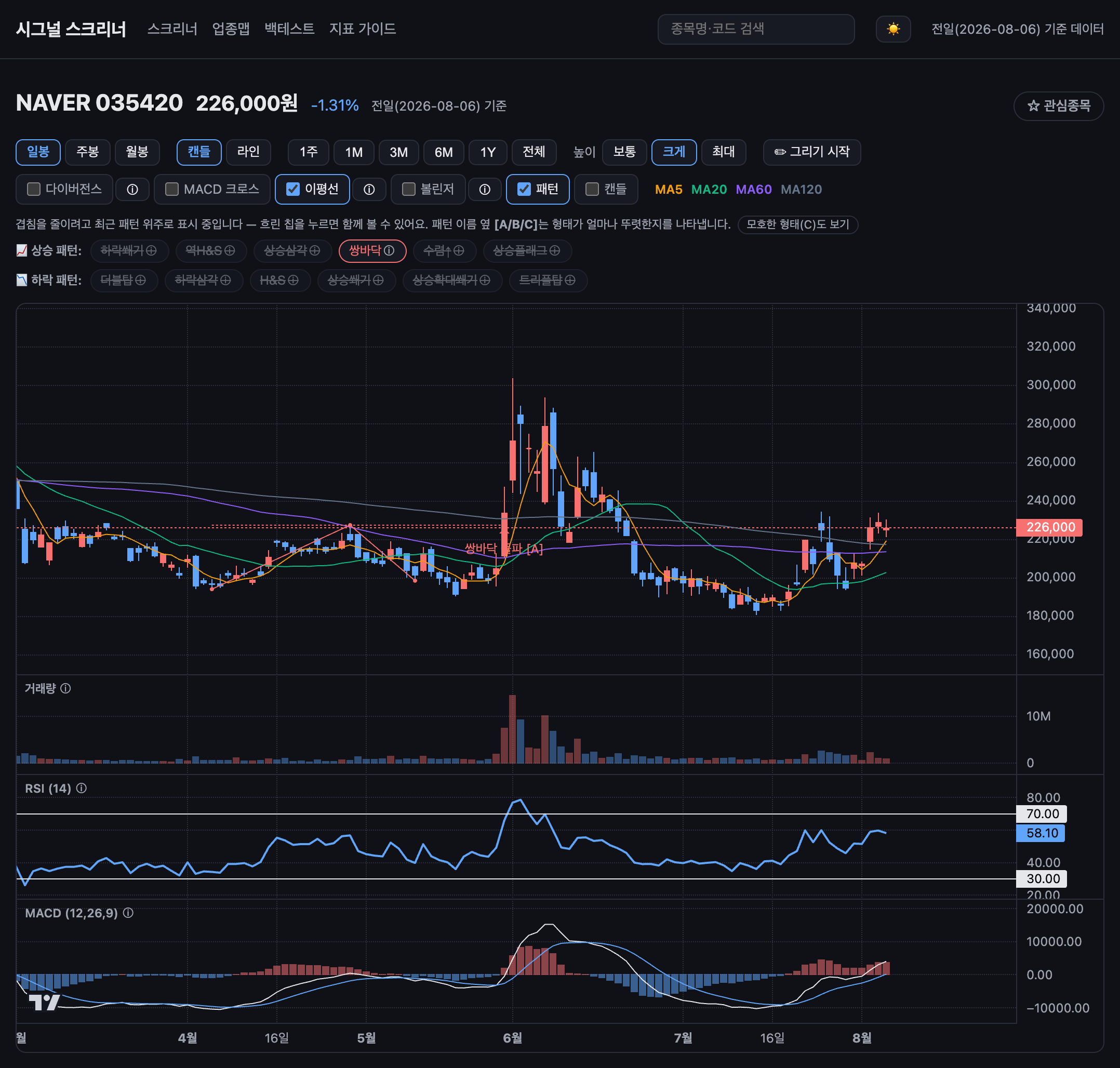Set chart height to 최대

tap(723, 152)
